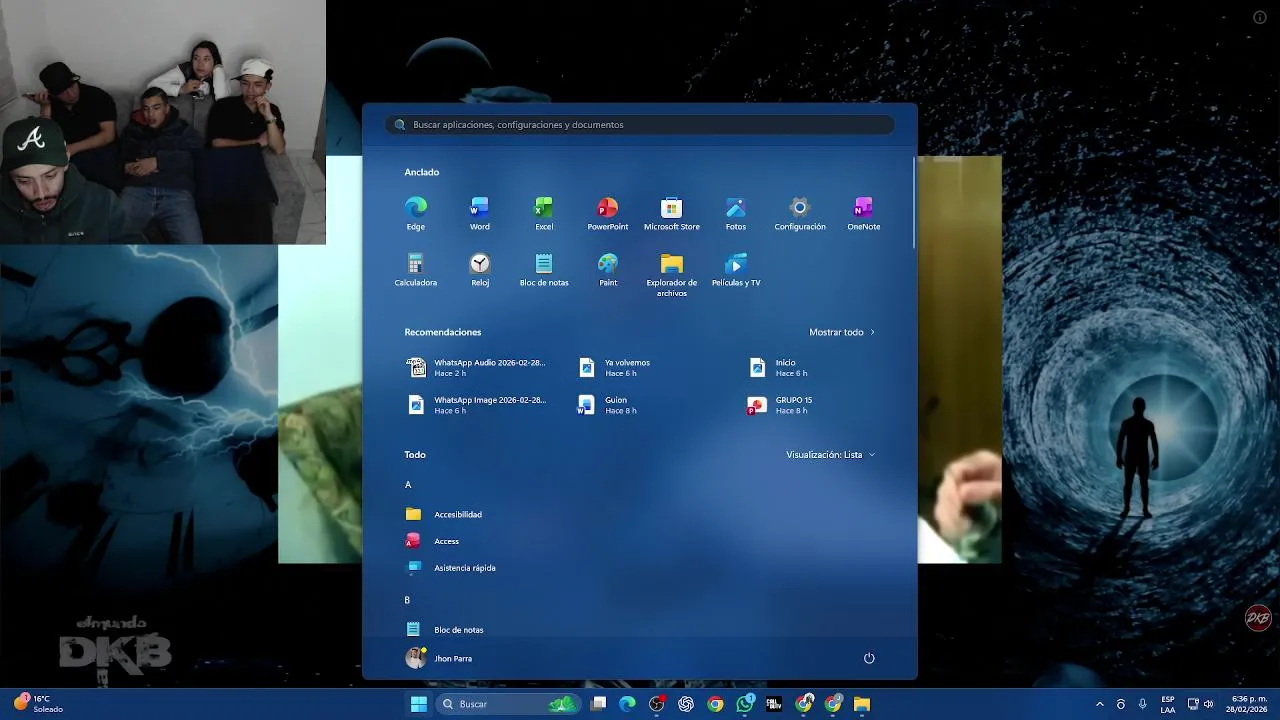The height and width of the screenshot is (720, 1280).
Task: Click the microphone icon in system tray
Action: (1143, 704)
